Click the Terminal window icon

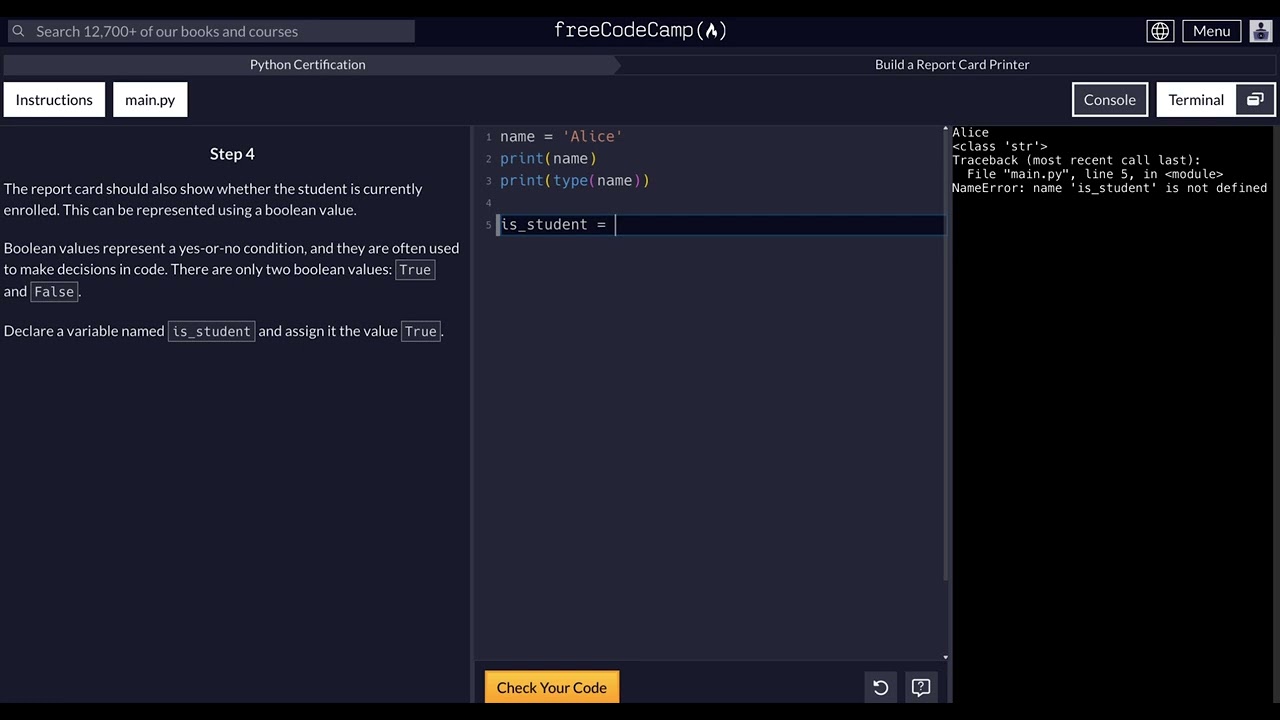(1255, 99)
